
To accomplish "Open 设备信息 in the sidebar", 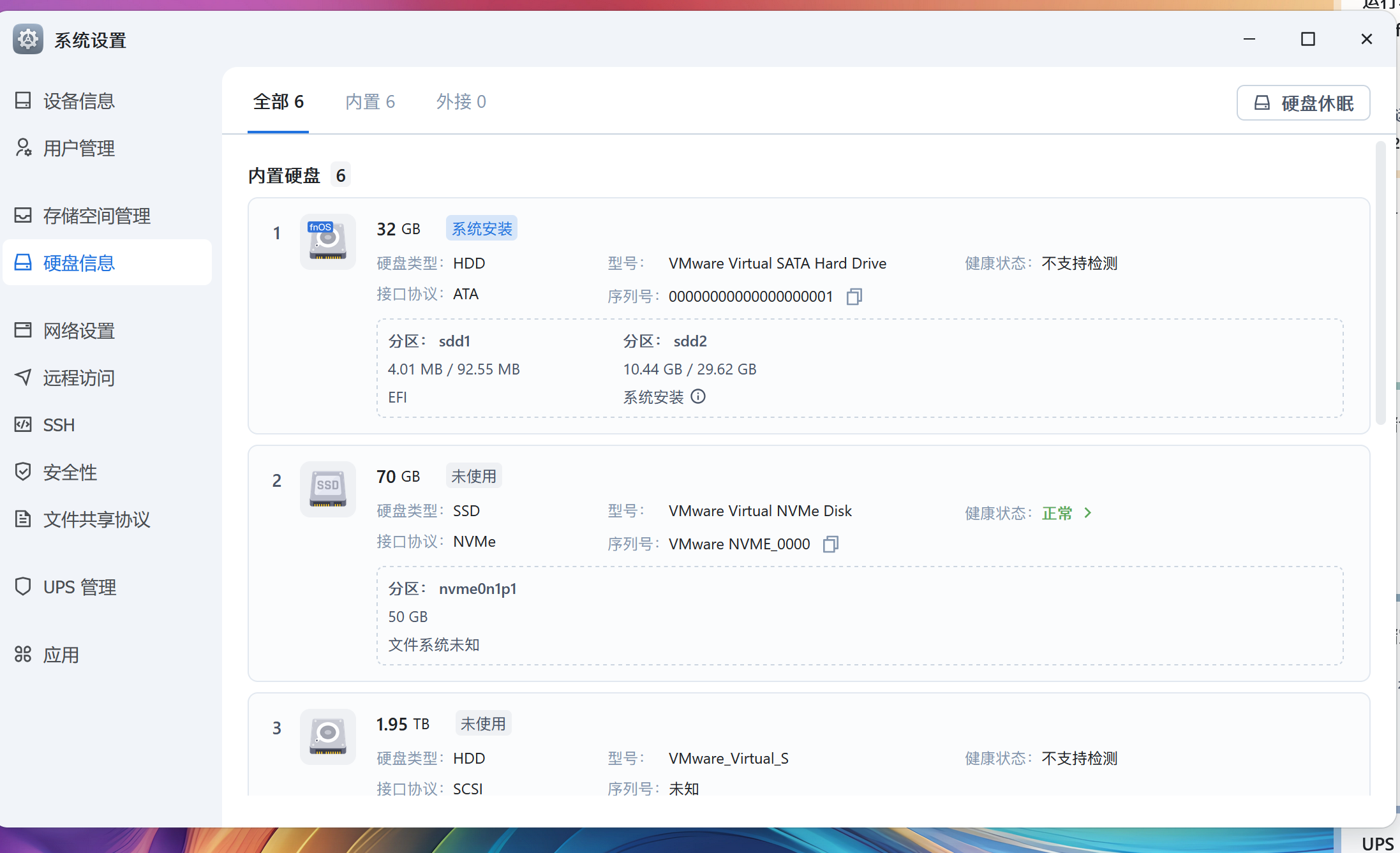I will [107, 101].
